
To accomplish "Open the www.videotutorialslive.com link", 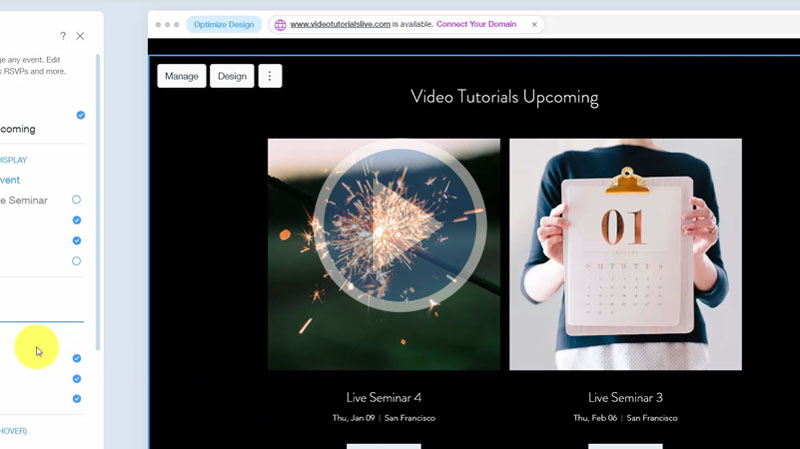I will pyautogui.click(x=340, y=24).
